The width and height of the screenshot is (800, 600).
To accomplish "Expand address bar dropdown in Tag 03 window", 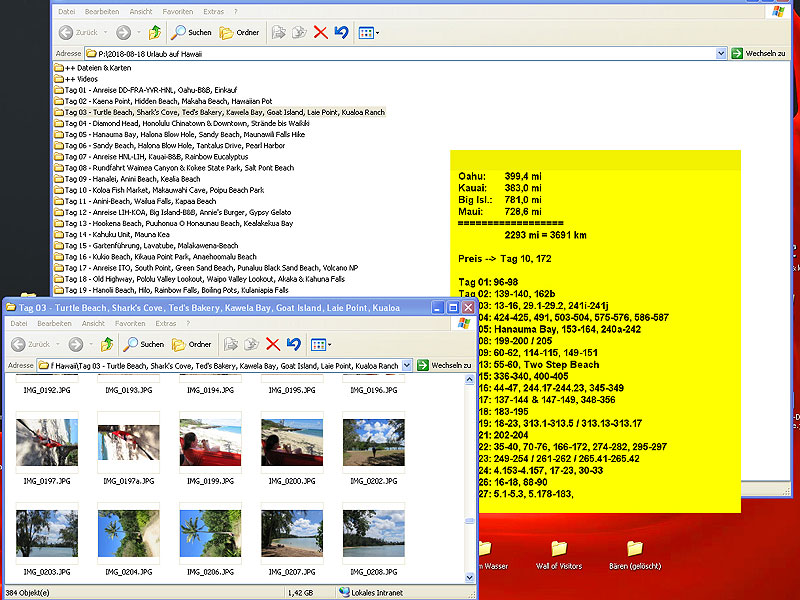I will (406, 366).
